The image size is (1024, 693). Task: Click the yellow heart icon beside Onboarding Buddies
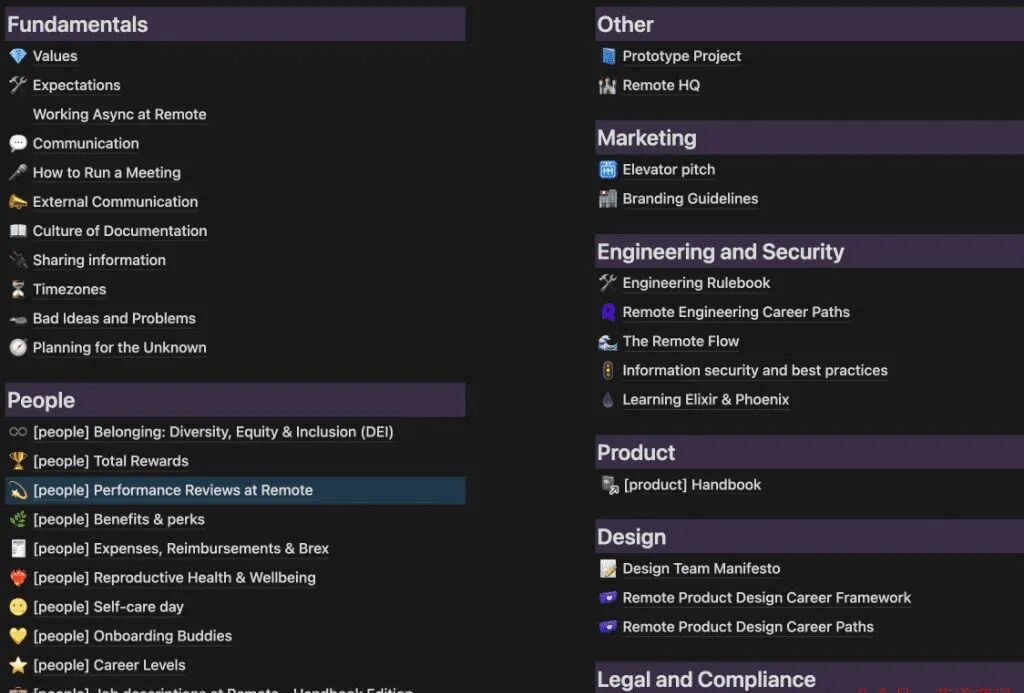pos(17,637)
